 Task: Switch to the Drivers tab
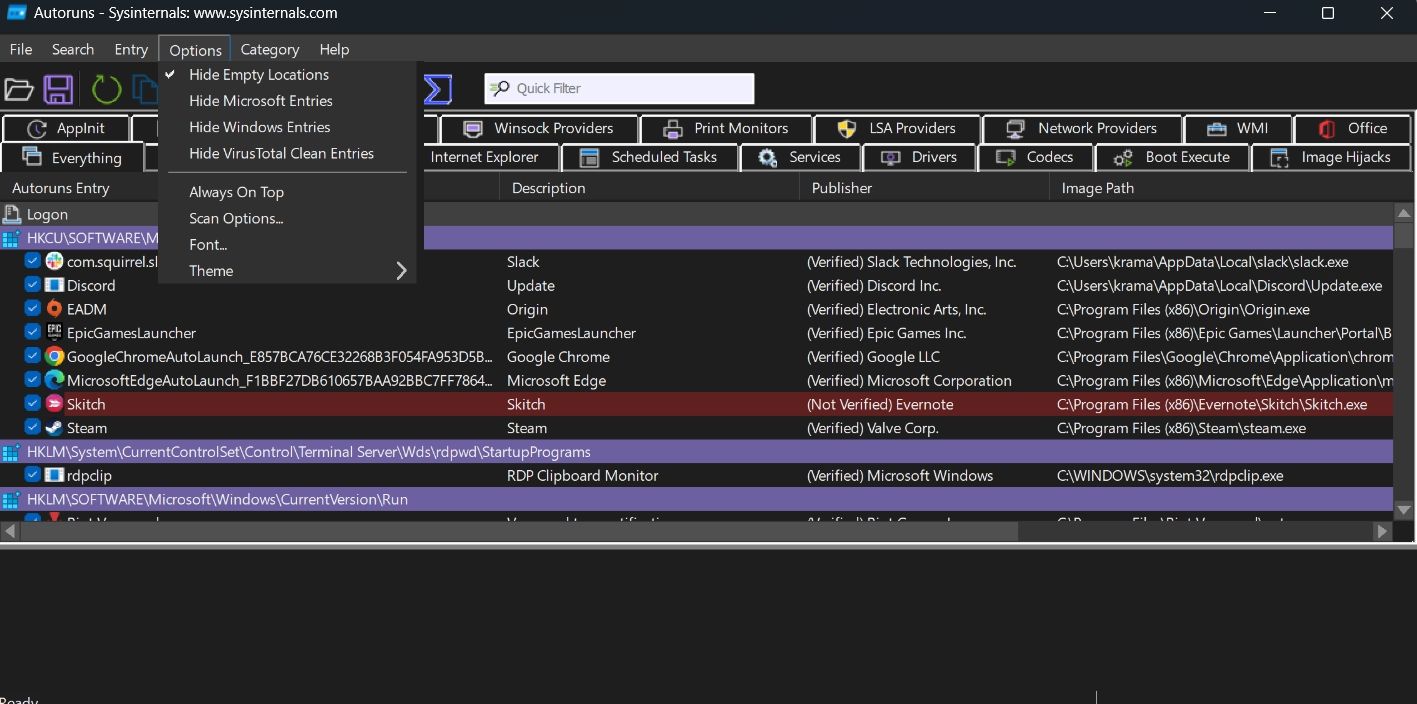pyautogui.click(x=919, y=158)
